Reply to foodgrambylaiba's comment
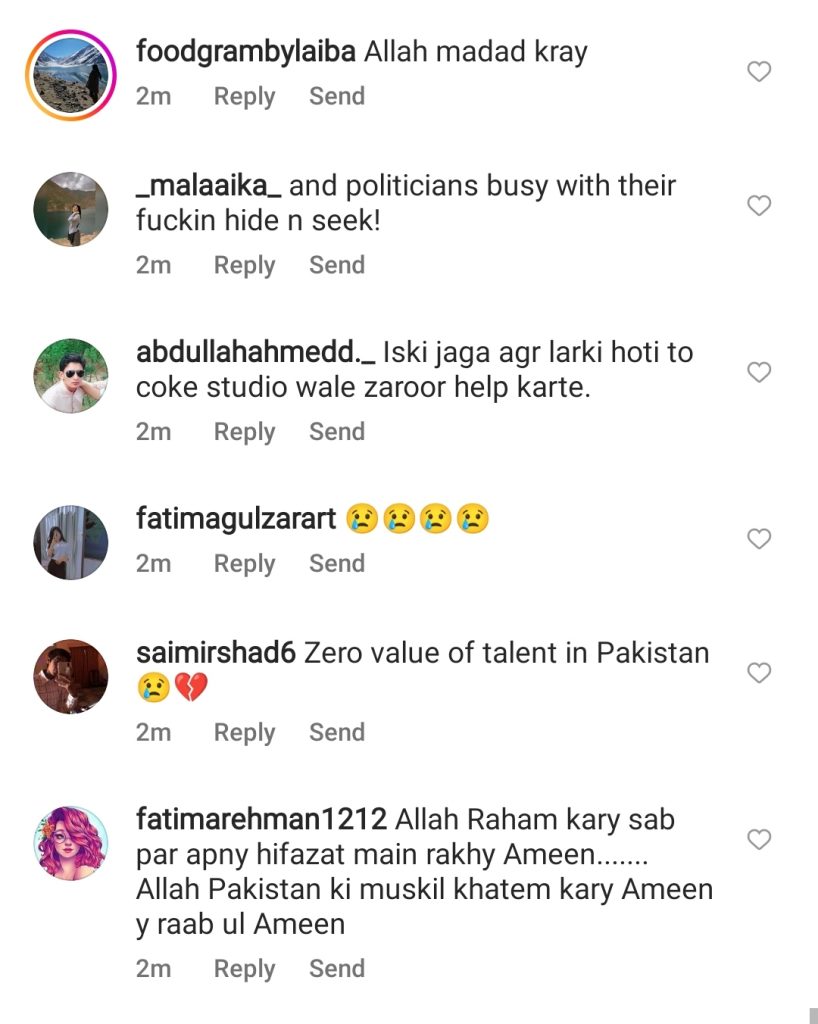The width and height of the screenshot is (818, 1024). [x=244, y=97]
